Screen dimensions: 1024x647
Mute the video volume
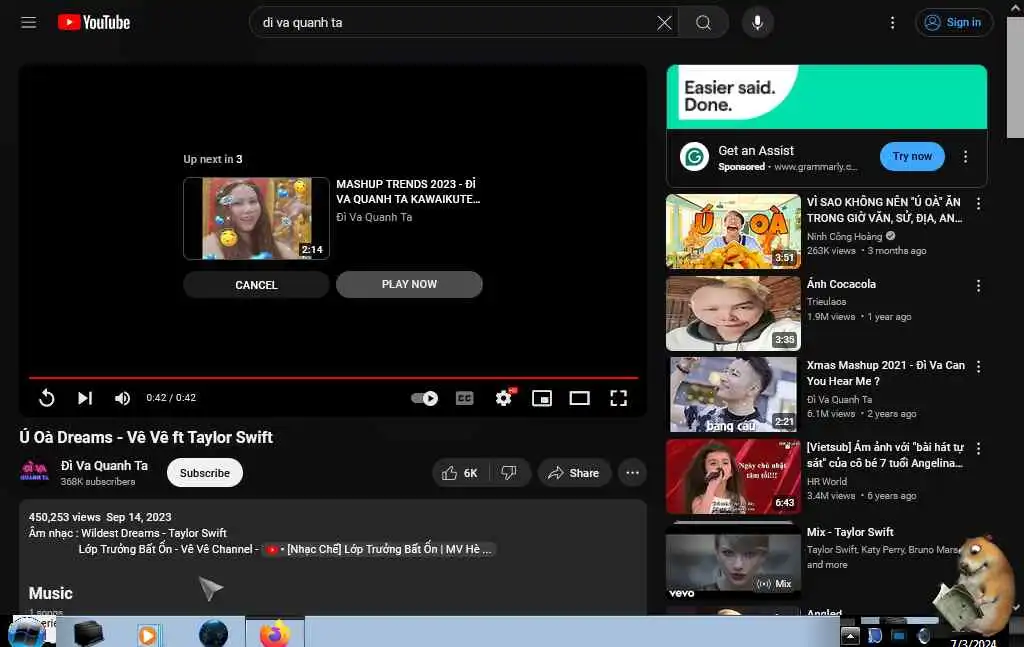(122, 398)
